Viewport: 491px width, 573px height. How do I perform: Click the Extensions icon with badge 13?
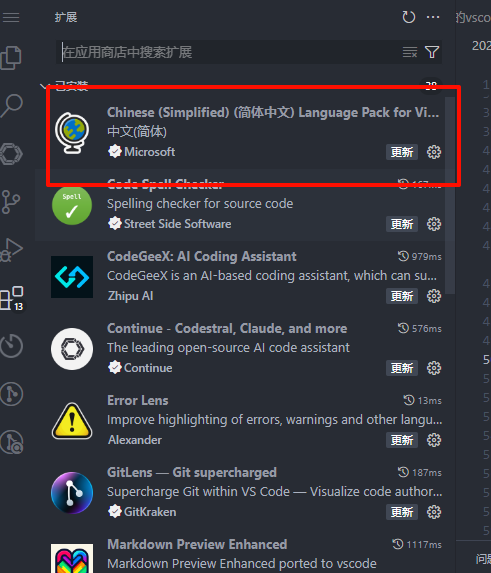(12, 298)
